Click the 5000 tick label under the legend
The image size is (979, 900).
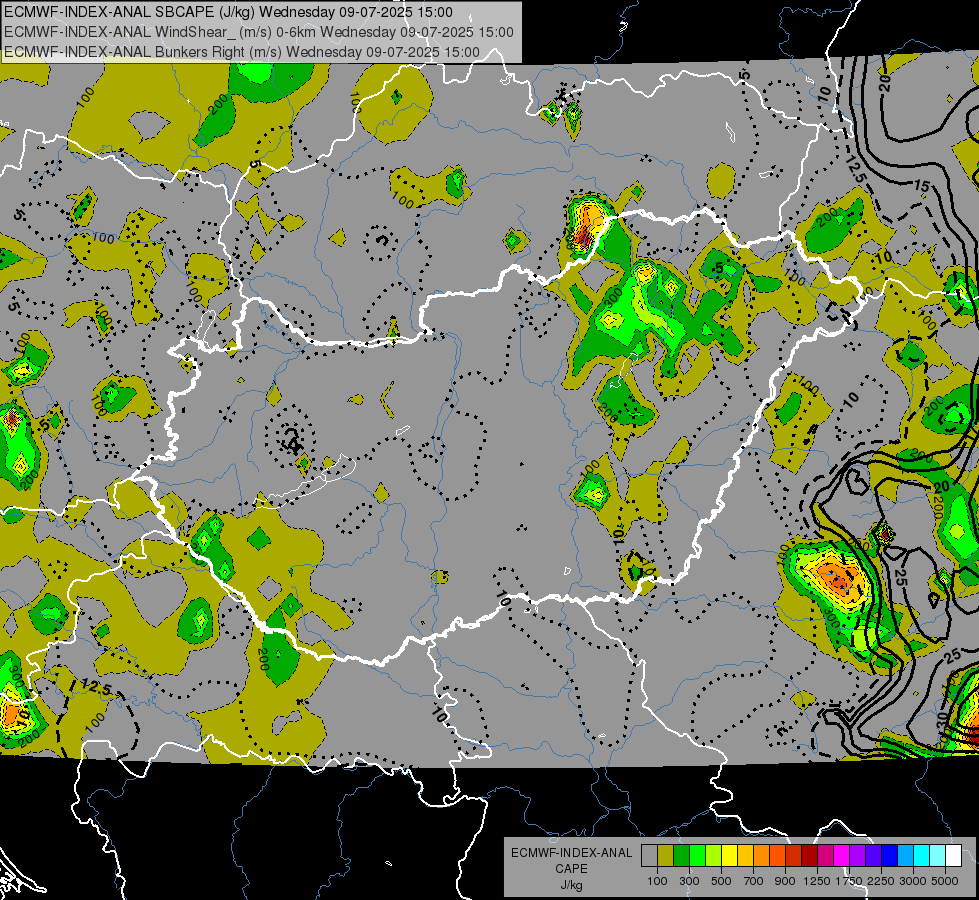(945, 881)
